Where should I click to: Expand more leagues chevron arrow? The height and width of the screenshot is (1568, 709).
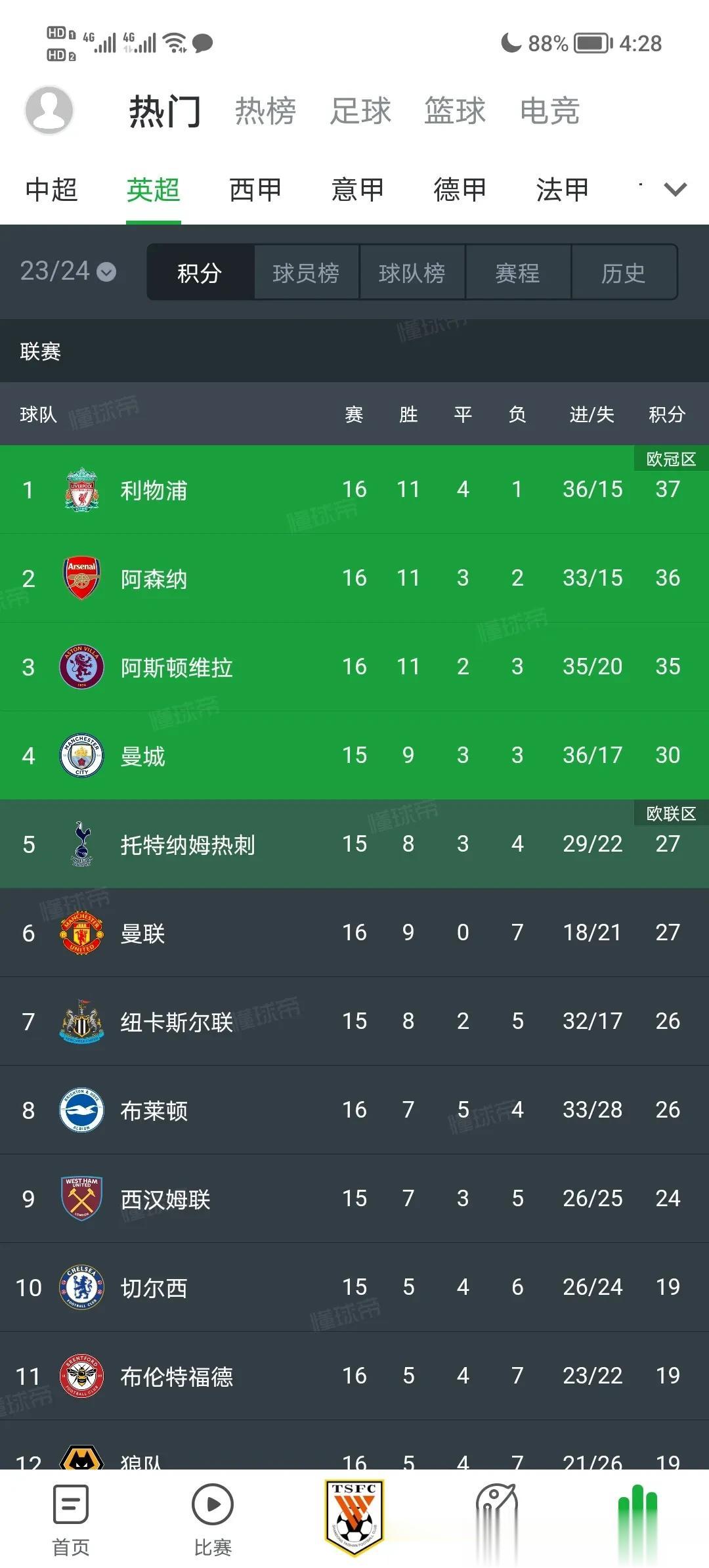[676, 190]
